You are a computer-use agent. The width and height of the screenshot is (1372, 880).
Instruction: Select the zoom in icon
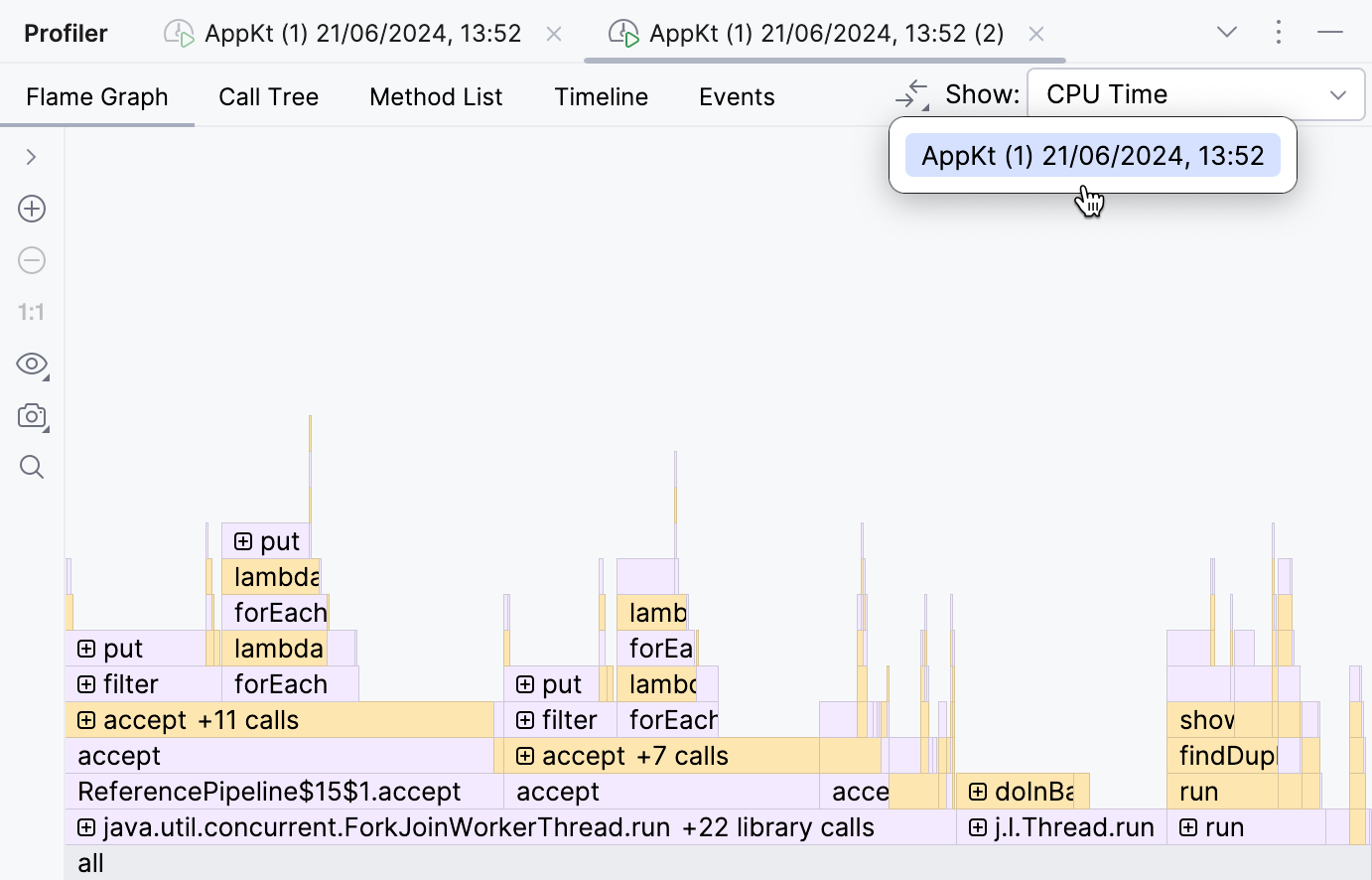tap(31, 209)
